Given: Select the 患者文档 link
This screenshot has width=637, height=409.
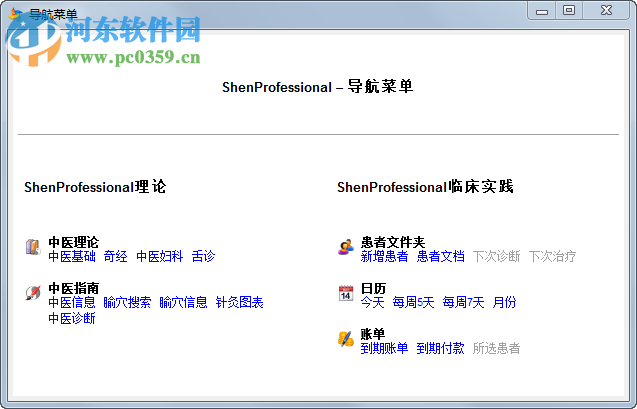Looking at the screenshot, I should click(x=440, y=256).
